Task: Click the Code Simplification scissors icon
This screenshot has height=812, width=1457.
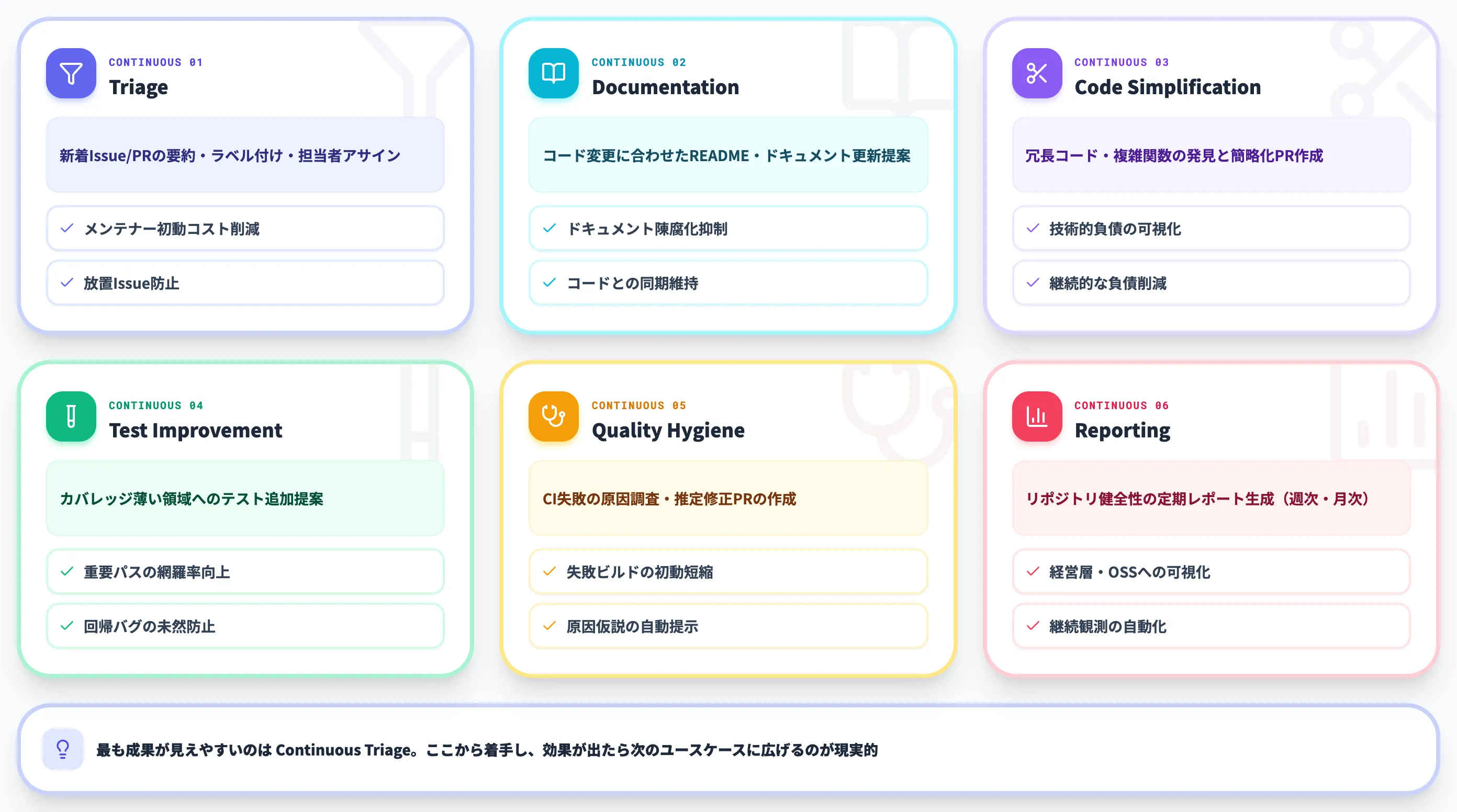Action: coord(1037,74)
